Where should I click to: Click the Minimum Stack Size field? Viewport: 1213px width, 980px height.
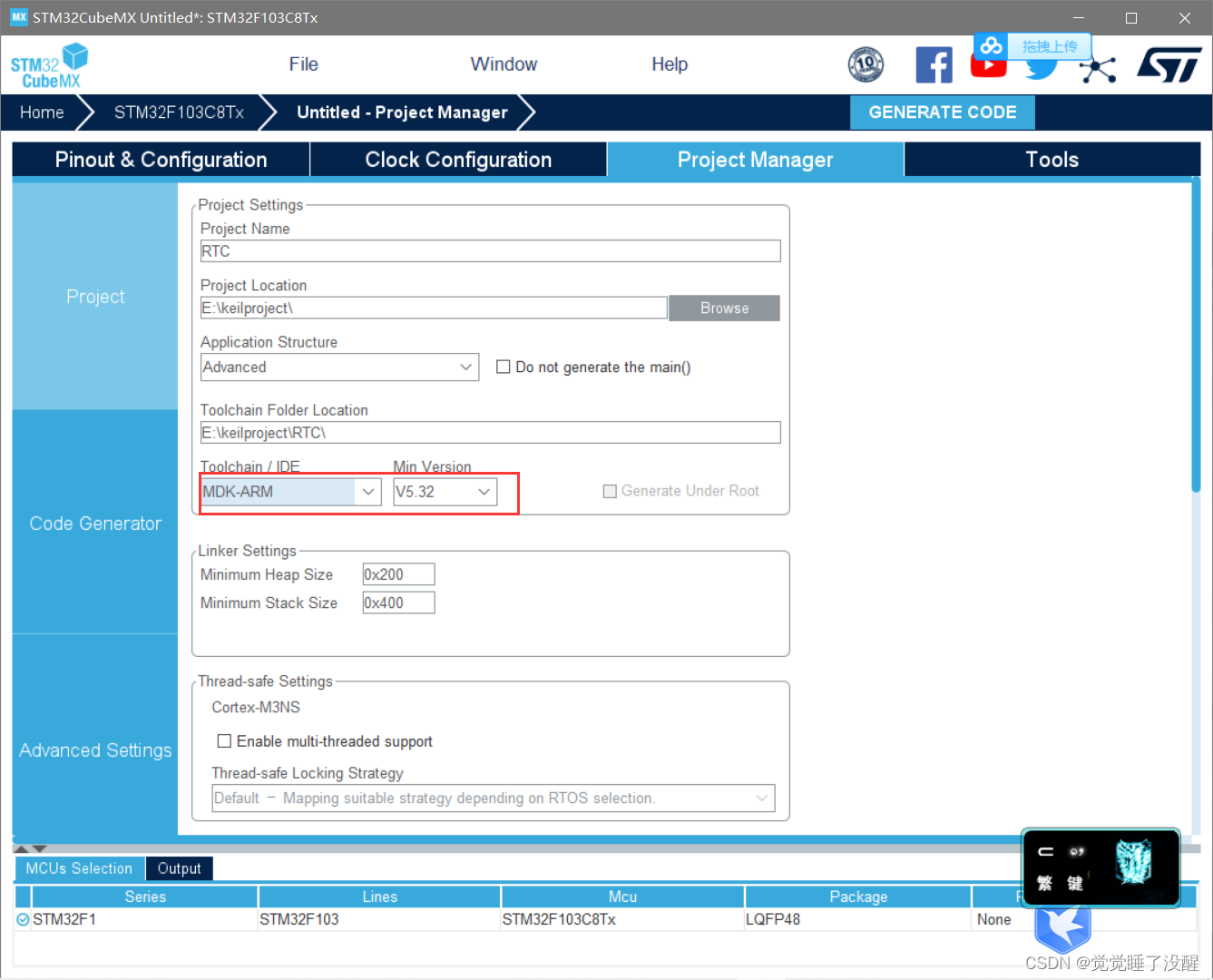pos(398,603)
